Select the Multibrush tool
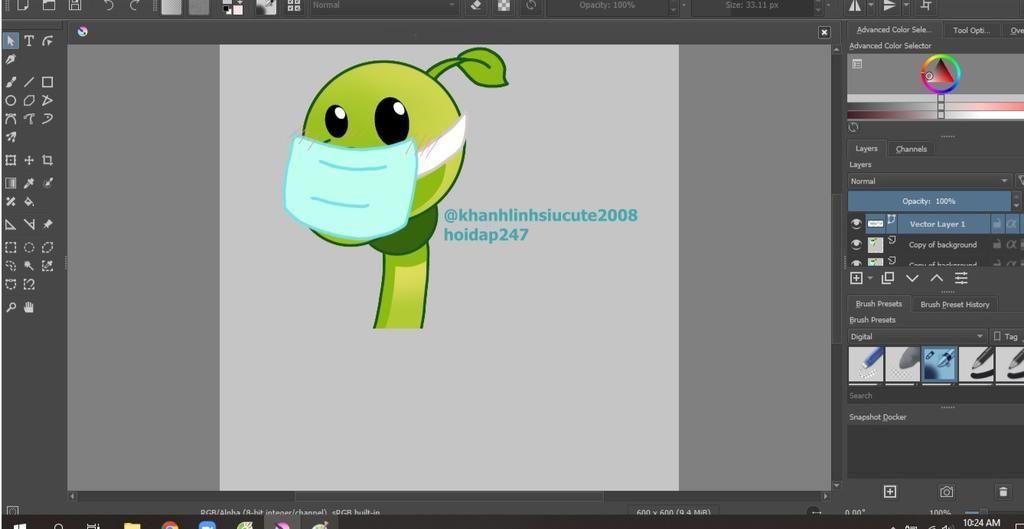This screenshot has height=529, width=1024. [x=10, y=137]
